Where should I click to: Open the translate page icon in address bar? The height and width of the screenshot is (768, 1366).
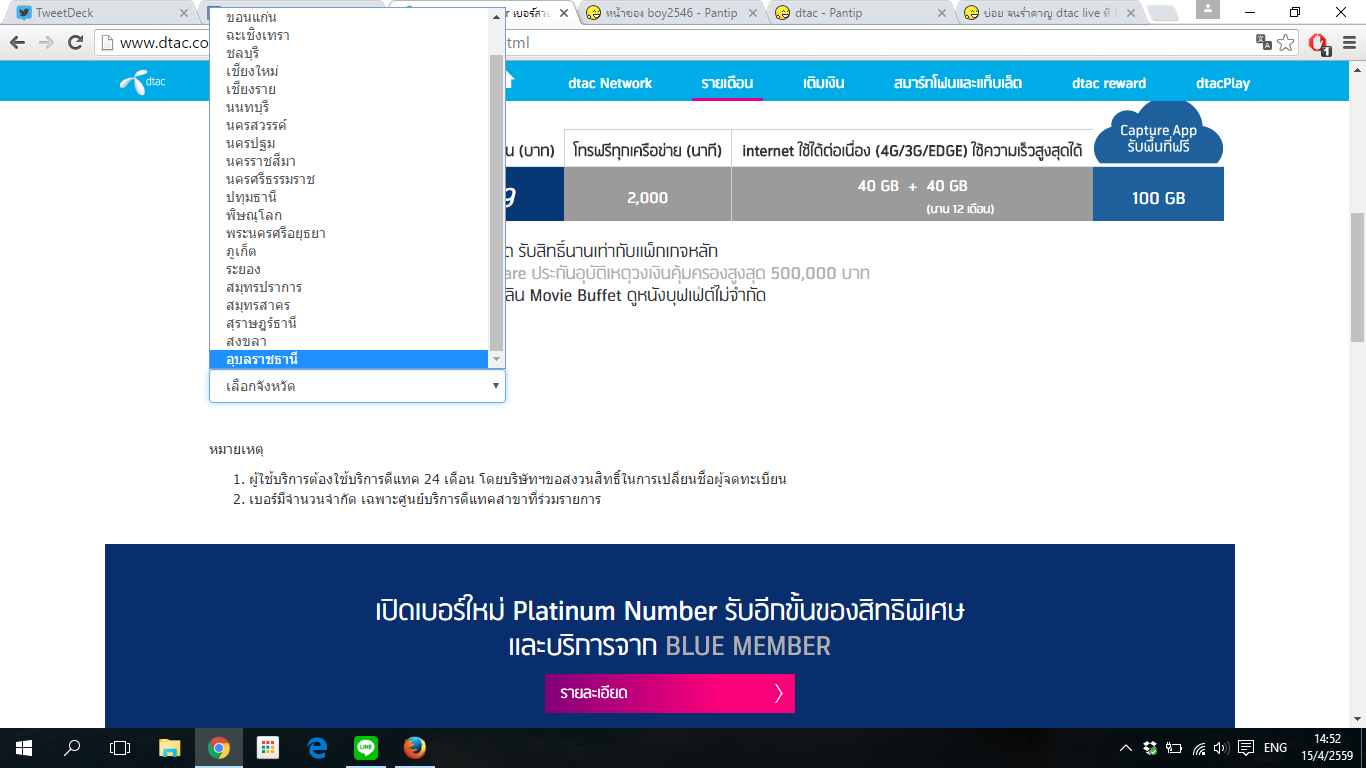coord(1264,42)
